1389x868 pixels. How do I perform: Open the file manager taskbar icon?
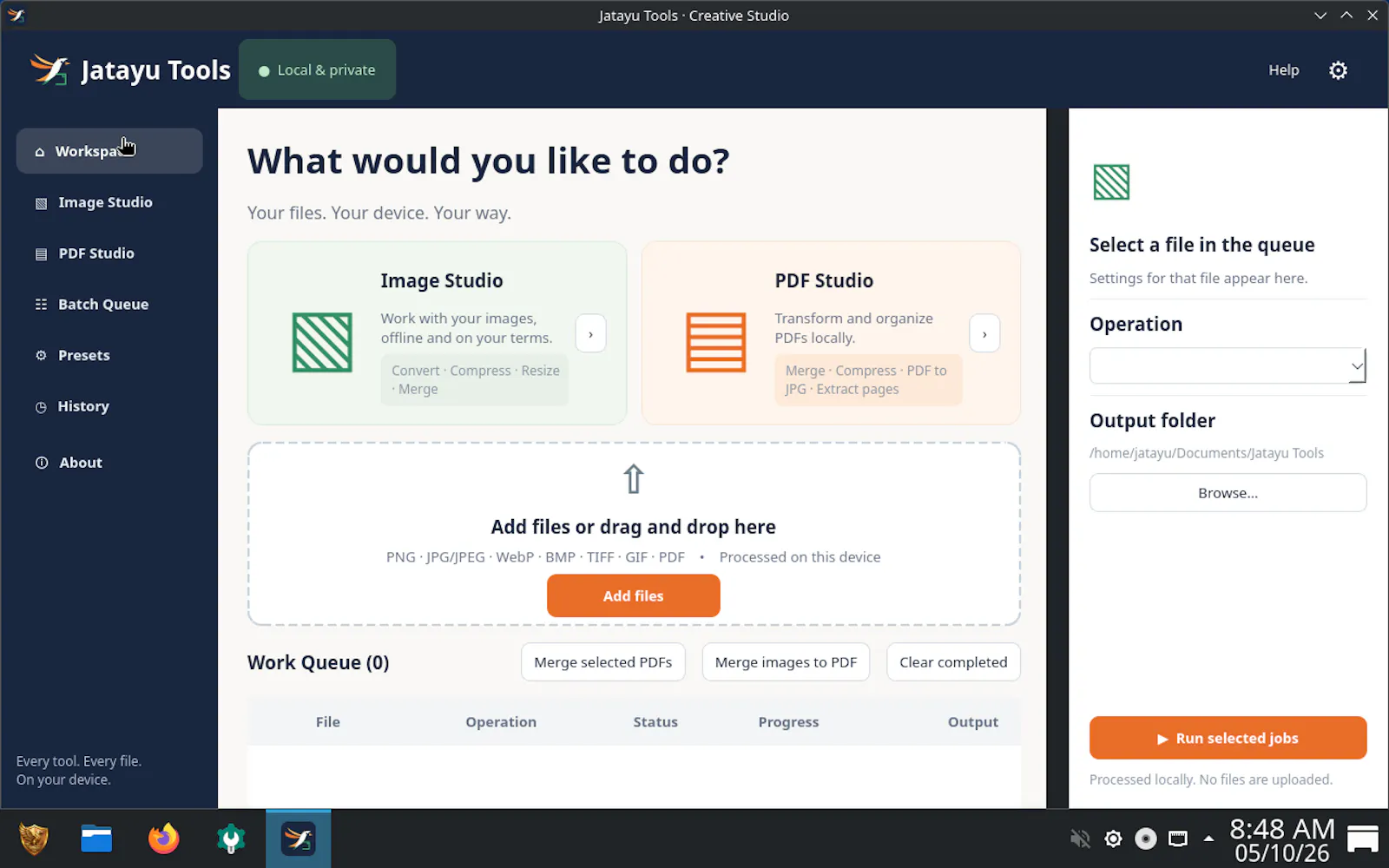96,838
